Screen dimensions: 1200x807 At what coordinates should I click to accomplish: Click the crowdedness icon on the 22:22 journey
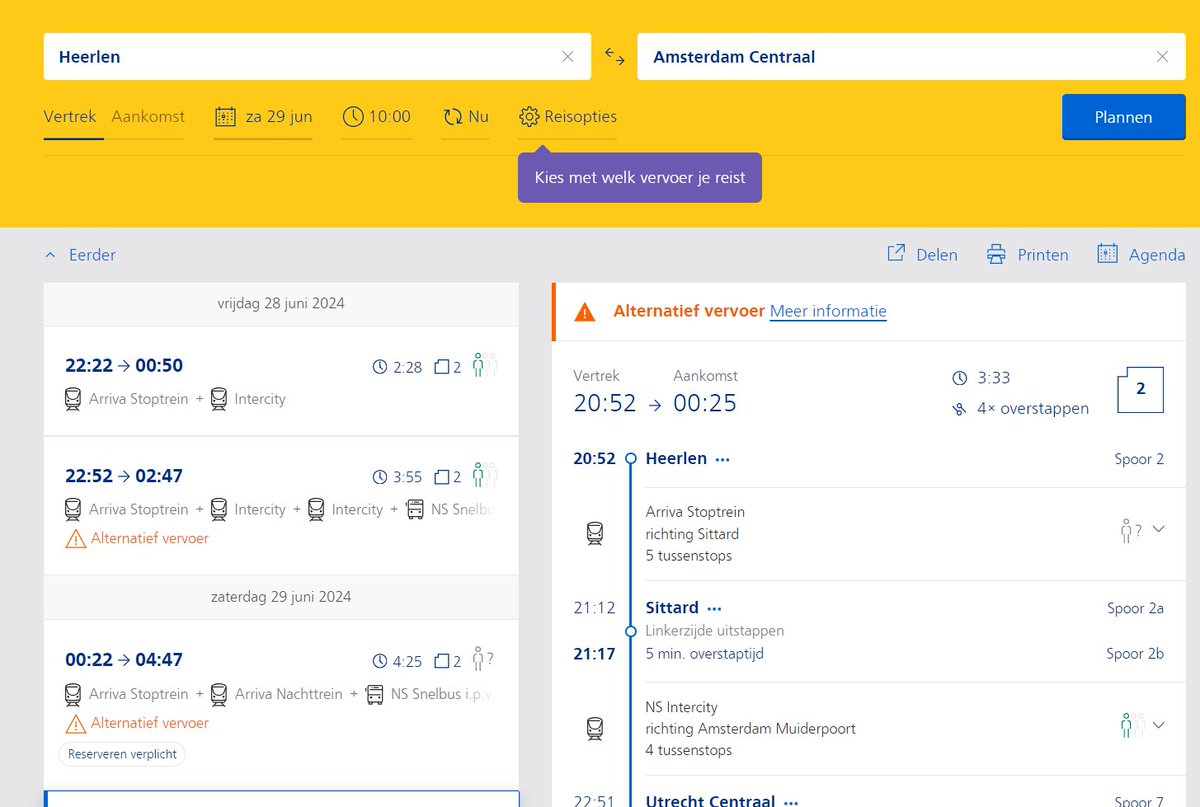coord(484,366)
